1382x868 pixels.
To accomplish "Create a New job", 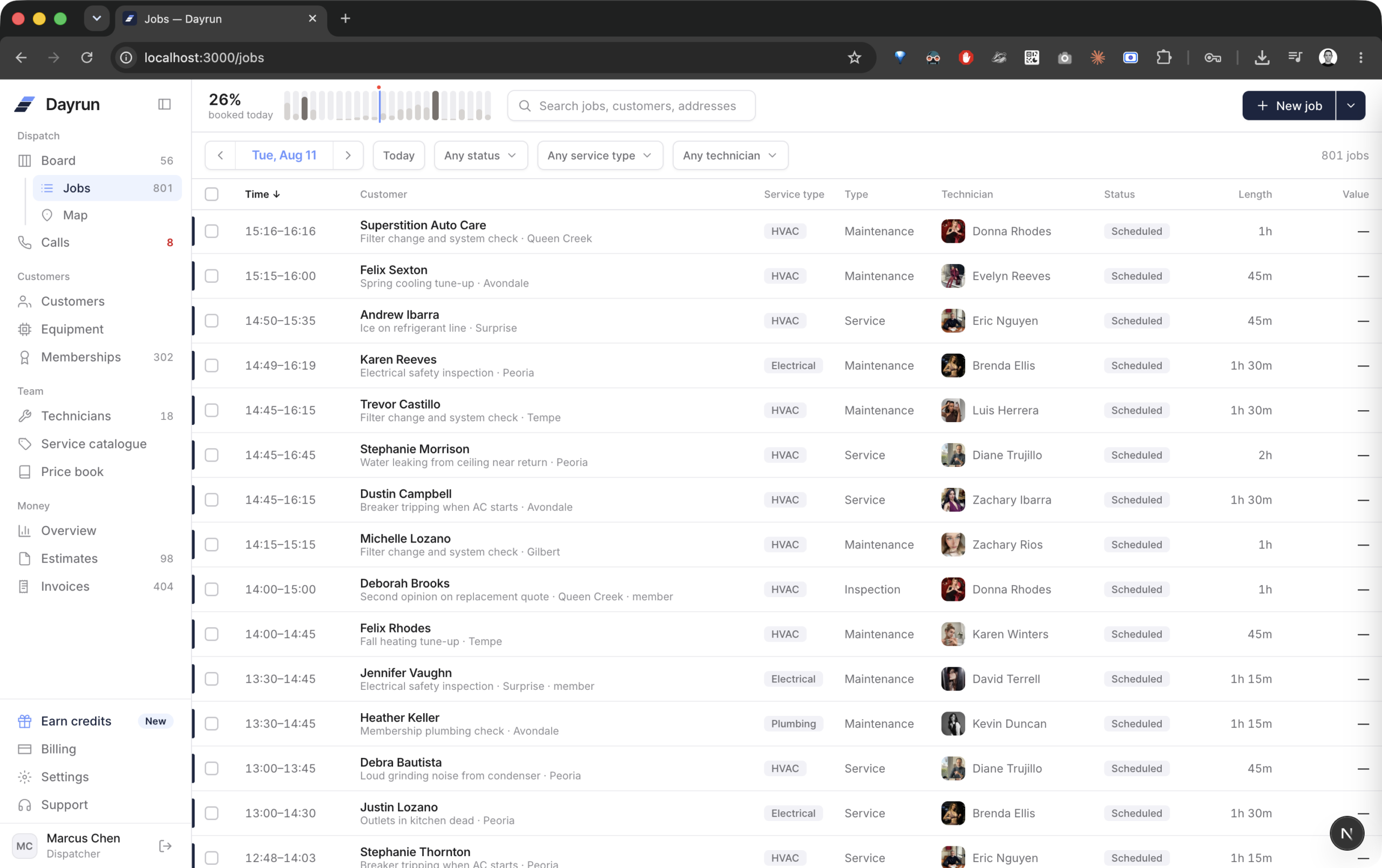I will click(1289, 106).
